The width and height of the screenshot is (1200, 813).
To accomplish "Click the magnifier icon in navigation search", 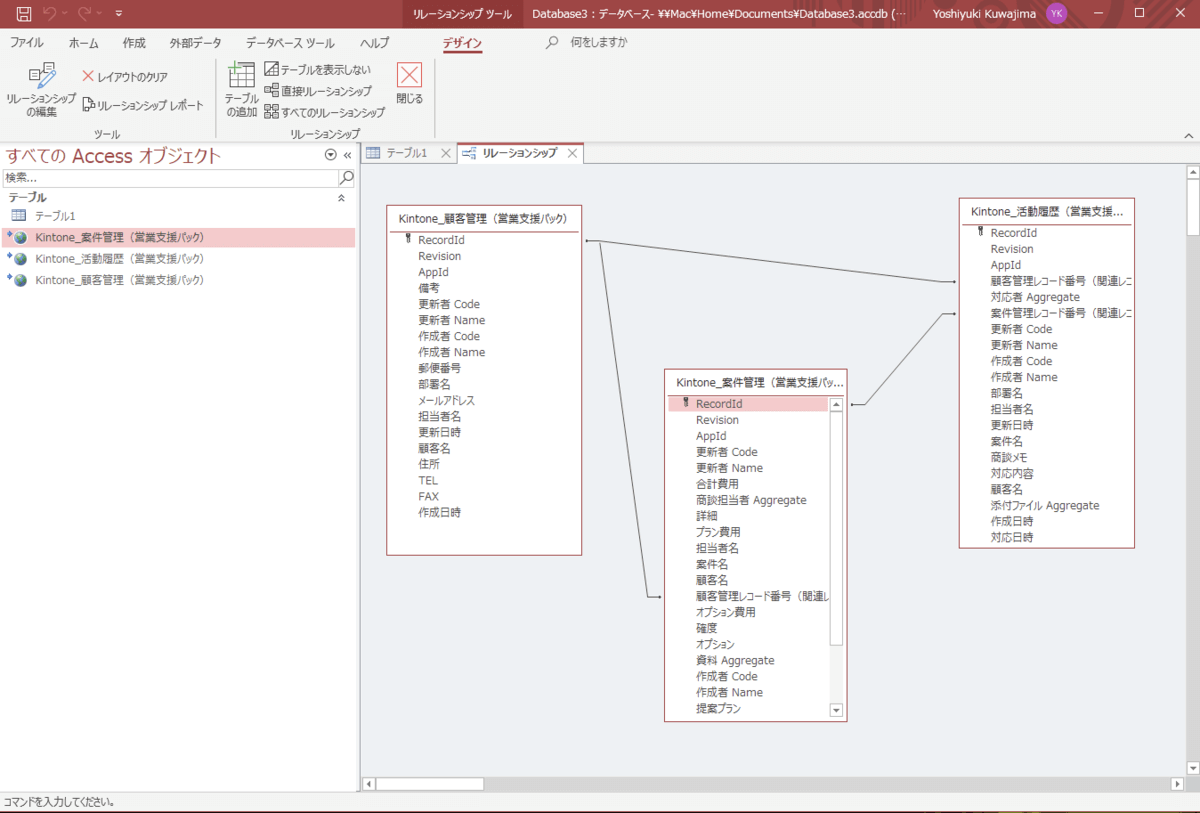I will [x=347, y=178].
